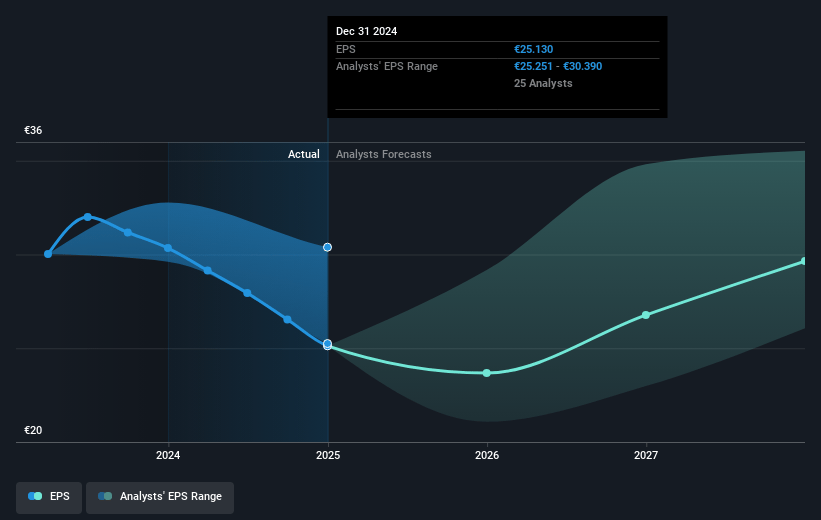Click the 'Analysts' EPS Range' row label in tooltip
Screen dimensions: 821x520
point(386,67)
